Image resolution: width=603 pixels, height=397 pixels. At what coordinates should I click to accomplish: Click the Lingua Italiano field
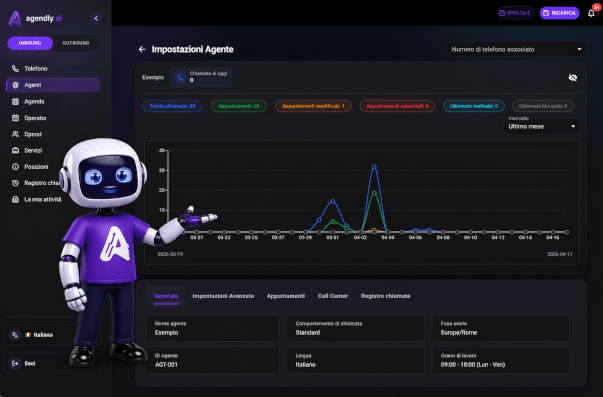(x=356, y=360)
